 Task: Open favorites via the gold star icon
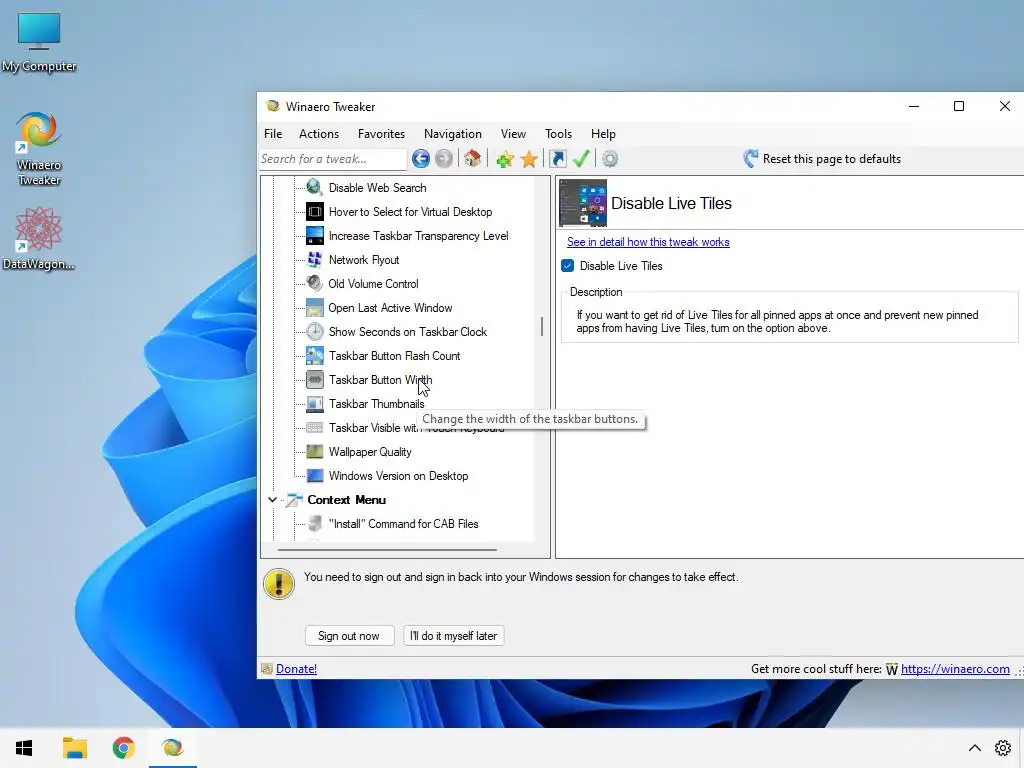click(x=529, y=159)
